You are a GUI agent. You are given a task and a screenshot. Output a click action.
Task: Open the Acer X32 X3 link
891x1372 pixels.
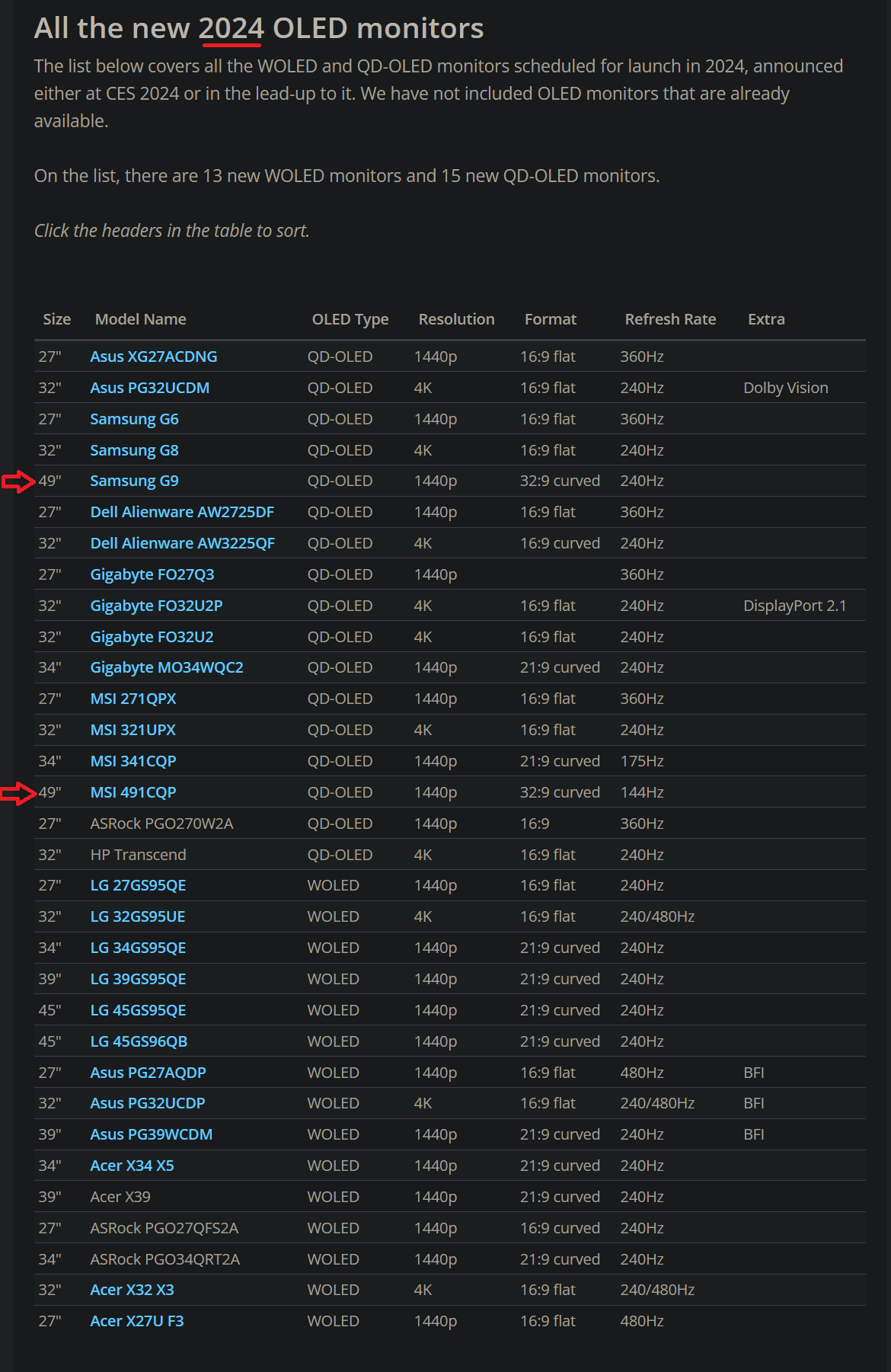pos(133,1290)
